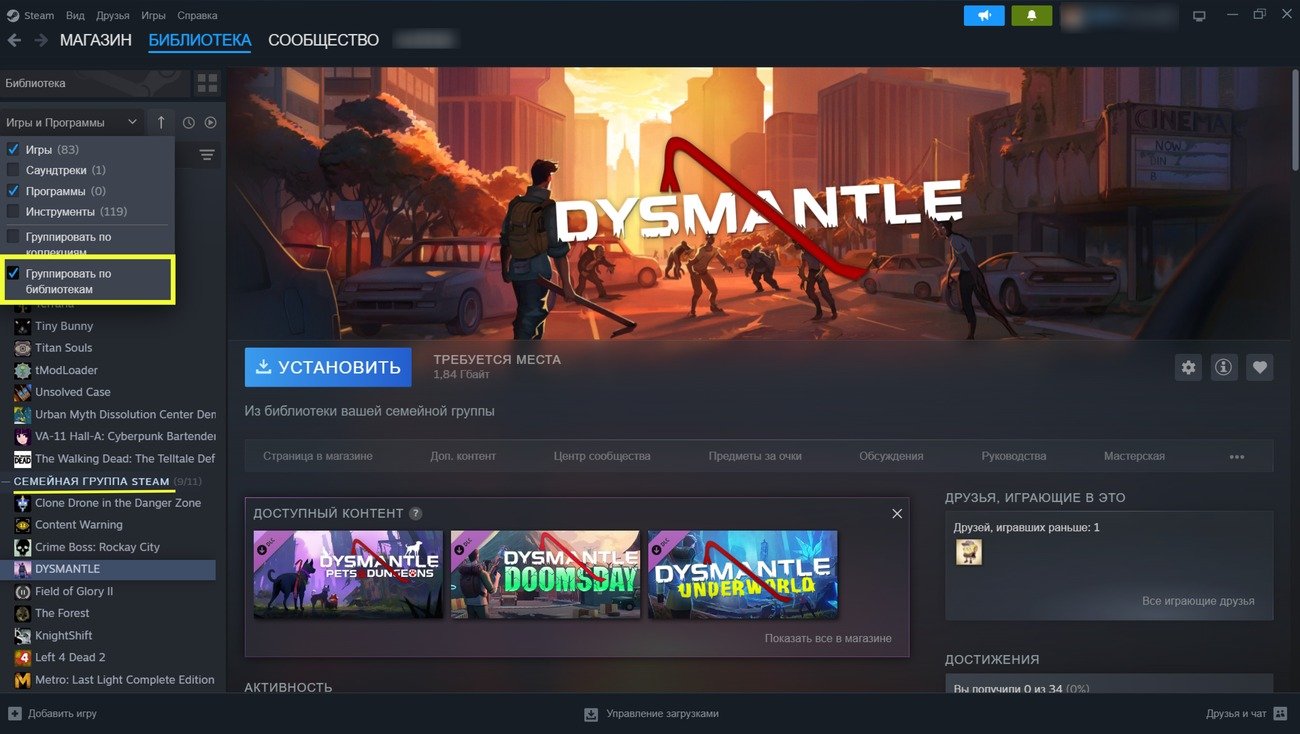
Task: Go back with the left arrow
Action: pyautogui.click(x=14, y=40)
